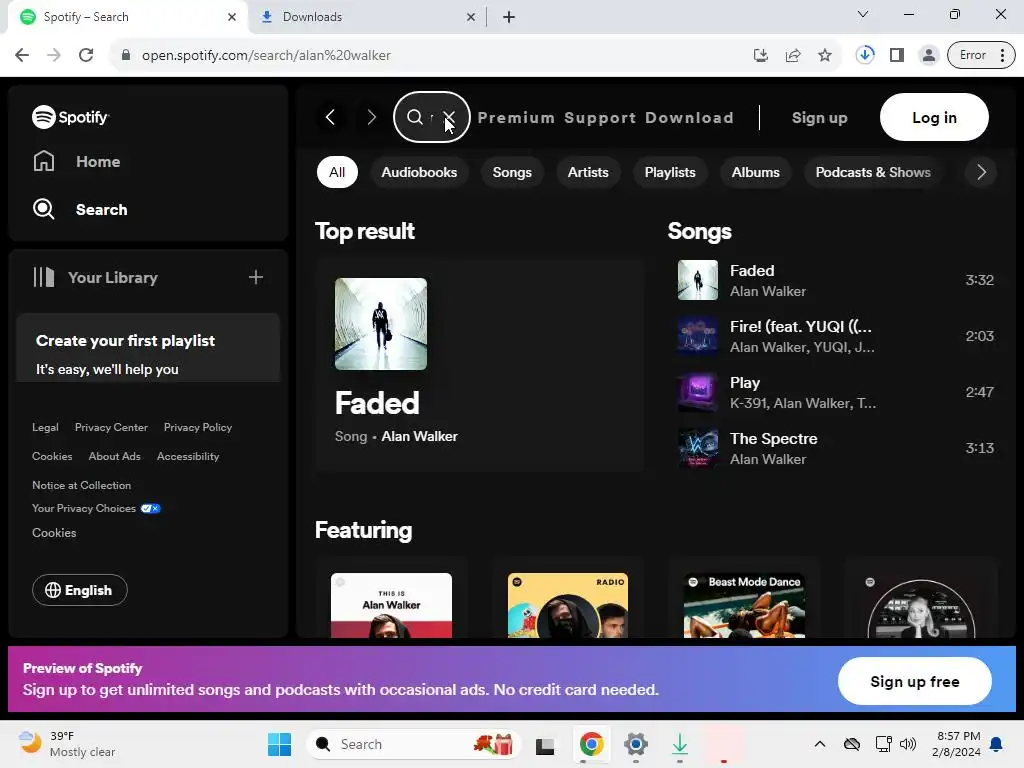Open Chrome from the taskbar
The width and height of the screenshot is (1024, 768).
pyautogui.click(x=591, y=744)
